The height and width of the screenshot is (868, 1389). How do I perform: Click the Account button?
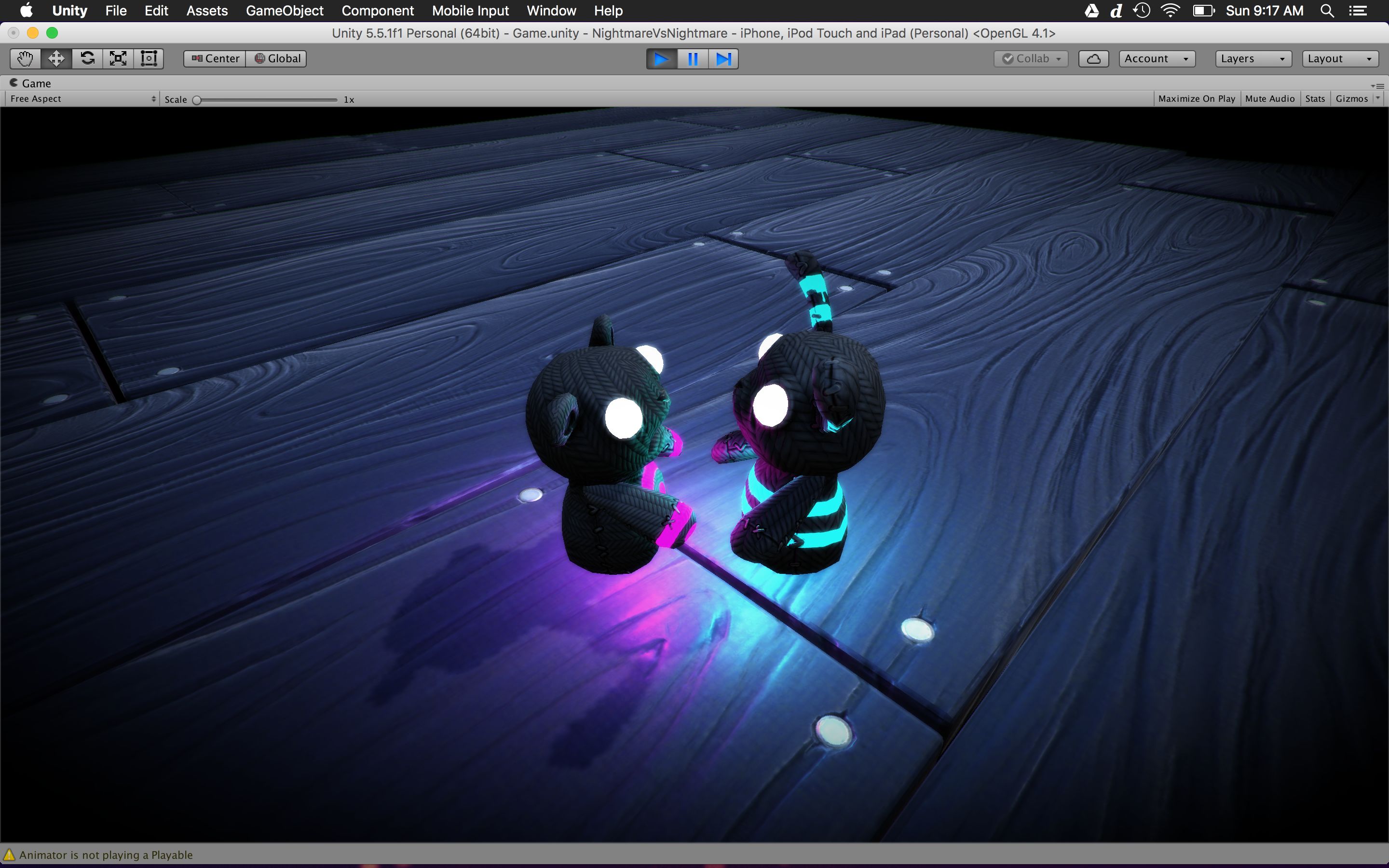(x=1157, y=58)
